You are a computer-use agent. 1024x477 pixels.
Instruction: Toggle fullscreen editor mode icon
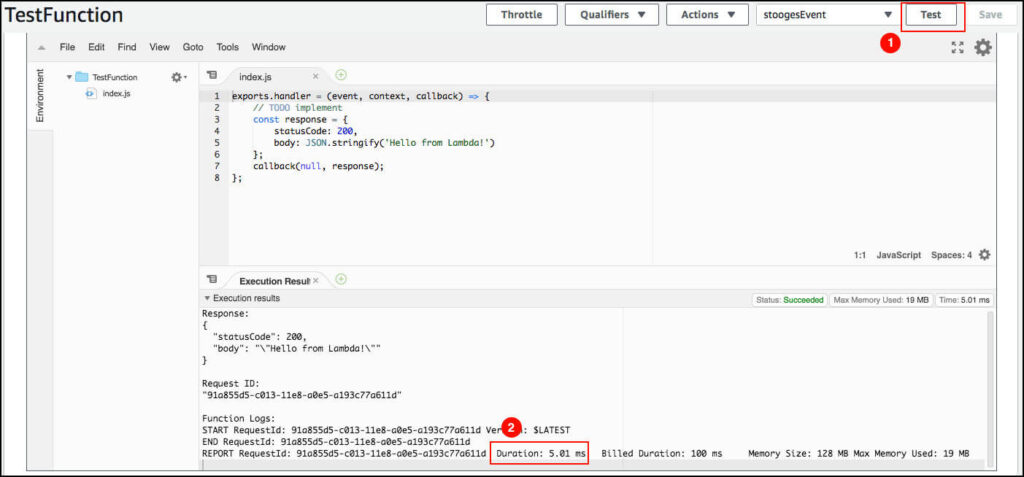point(957,47)
